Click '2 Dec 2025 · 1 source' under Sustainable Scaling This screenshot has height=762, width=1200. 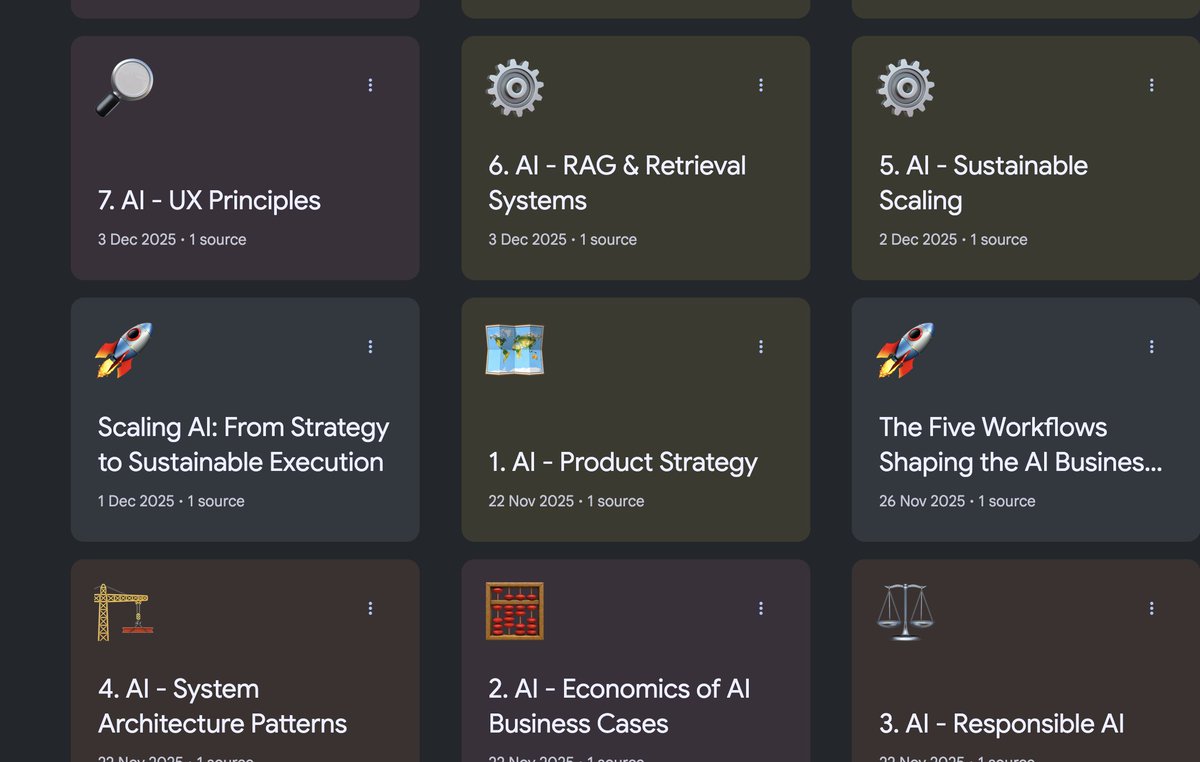pos(953,239)
